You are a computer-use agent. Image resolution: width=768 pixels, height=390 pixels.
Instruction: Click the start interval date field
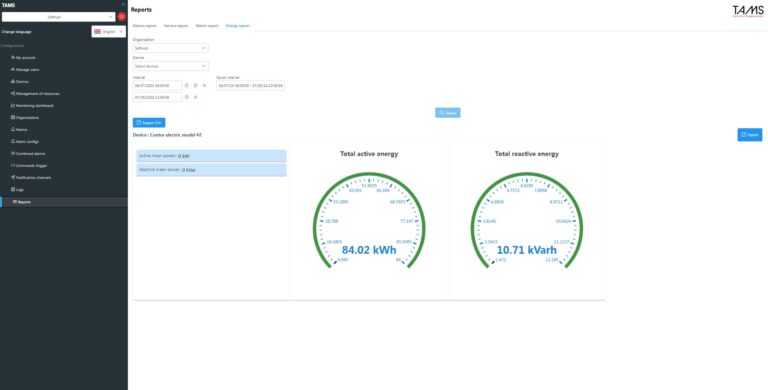click(157, 85)
